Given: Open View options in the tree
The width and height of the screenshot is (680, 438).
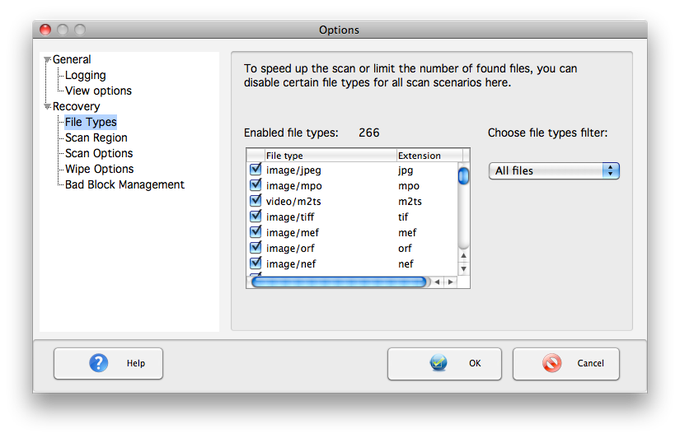Looking at the screenshot, I should click(x=98, y=91).
